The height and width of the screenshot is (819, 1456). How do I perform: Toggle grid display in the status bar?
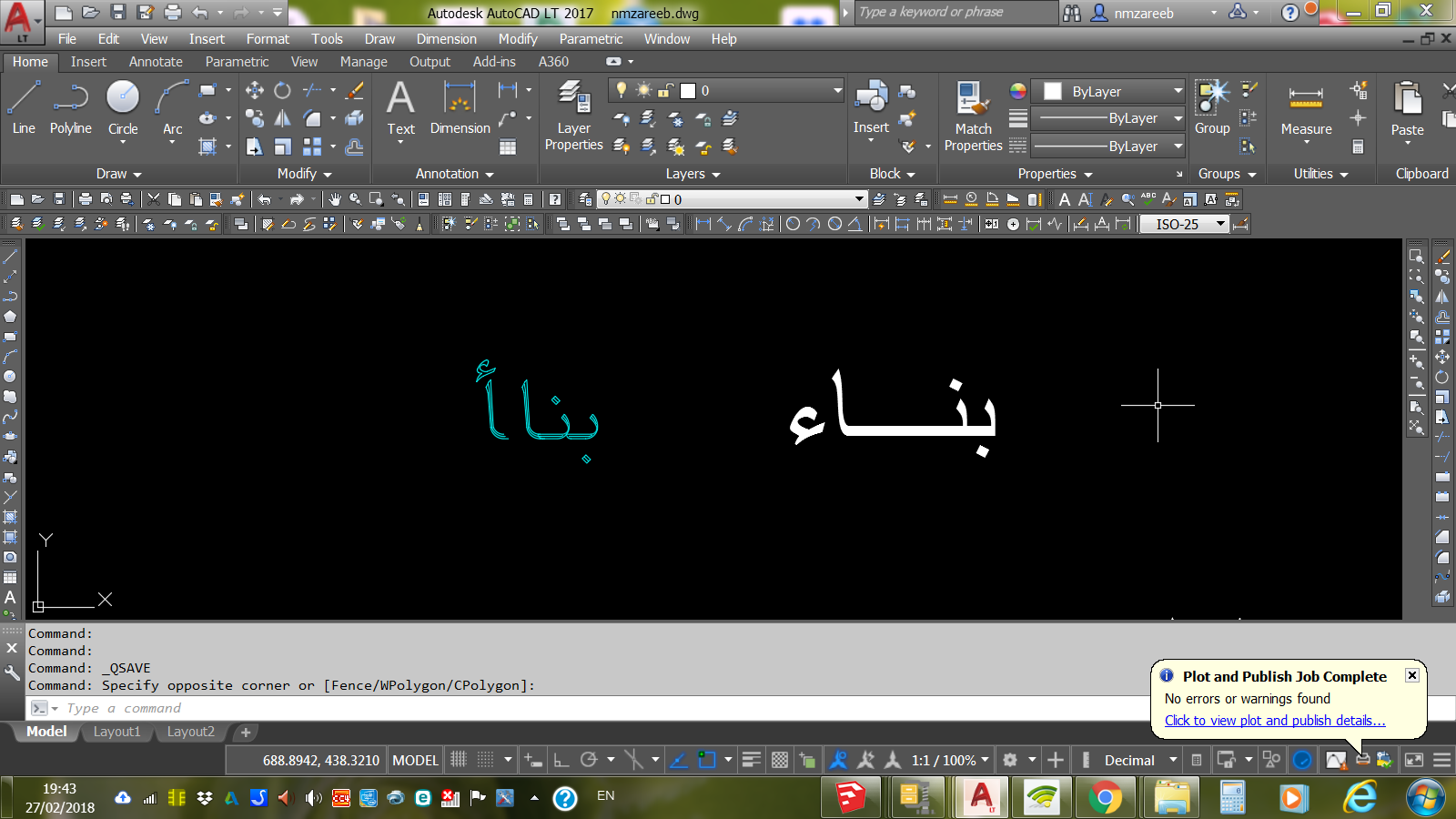click(458, 760)
